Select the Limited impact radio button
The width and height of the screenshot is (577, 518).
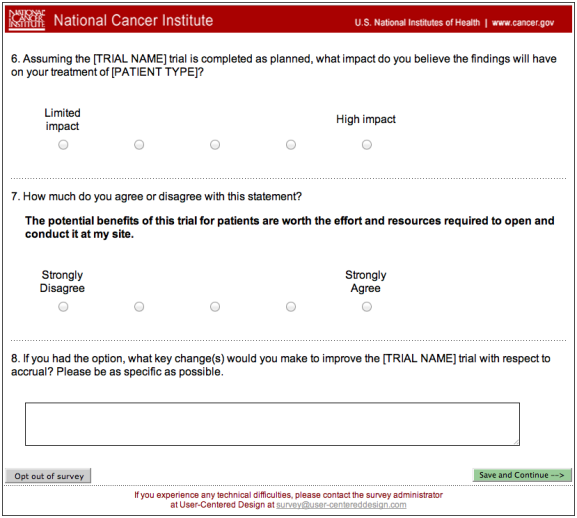tap(63, 145)
